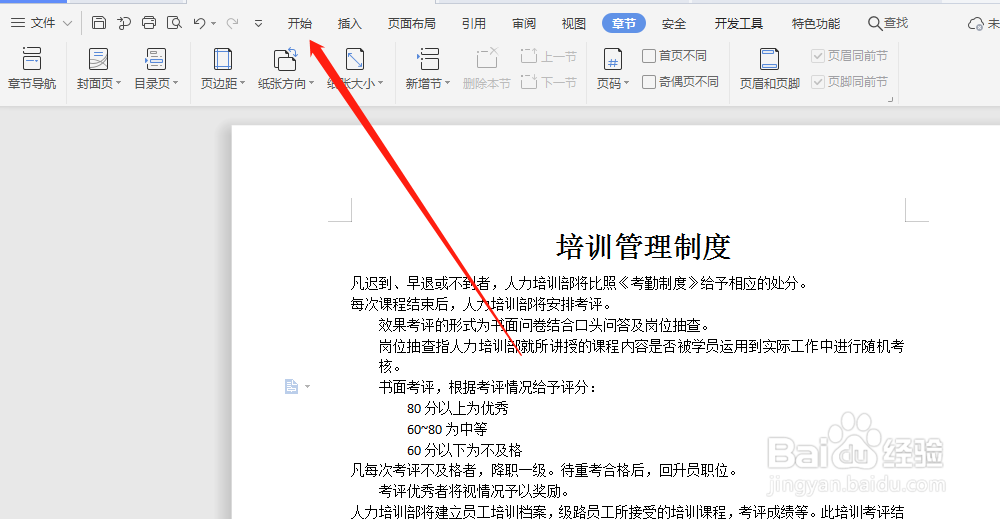The height and width of the screenshot is (519, 1000).
Task: Click the Undo arrow icon
Action: coord(200,23)
